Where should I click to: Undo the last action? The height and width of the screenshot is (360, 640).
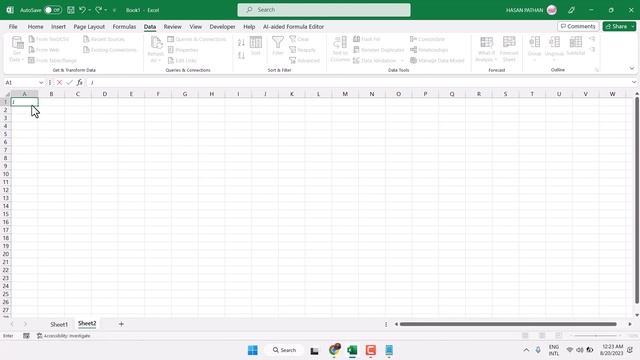click(x=82, y=10)
